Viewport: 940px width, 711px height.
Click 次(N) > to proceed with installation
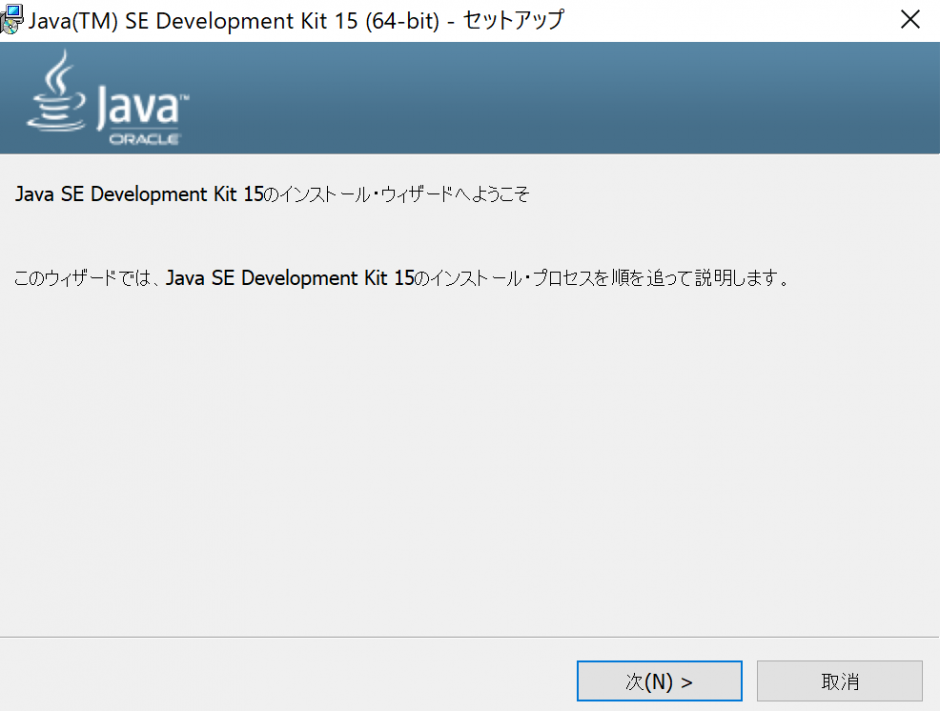(659, 680)
